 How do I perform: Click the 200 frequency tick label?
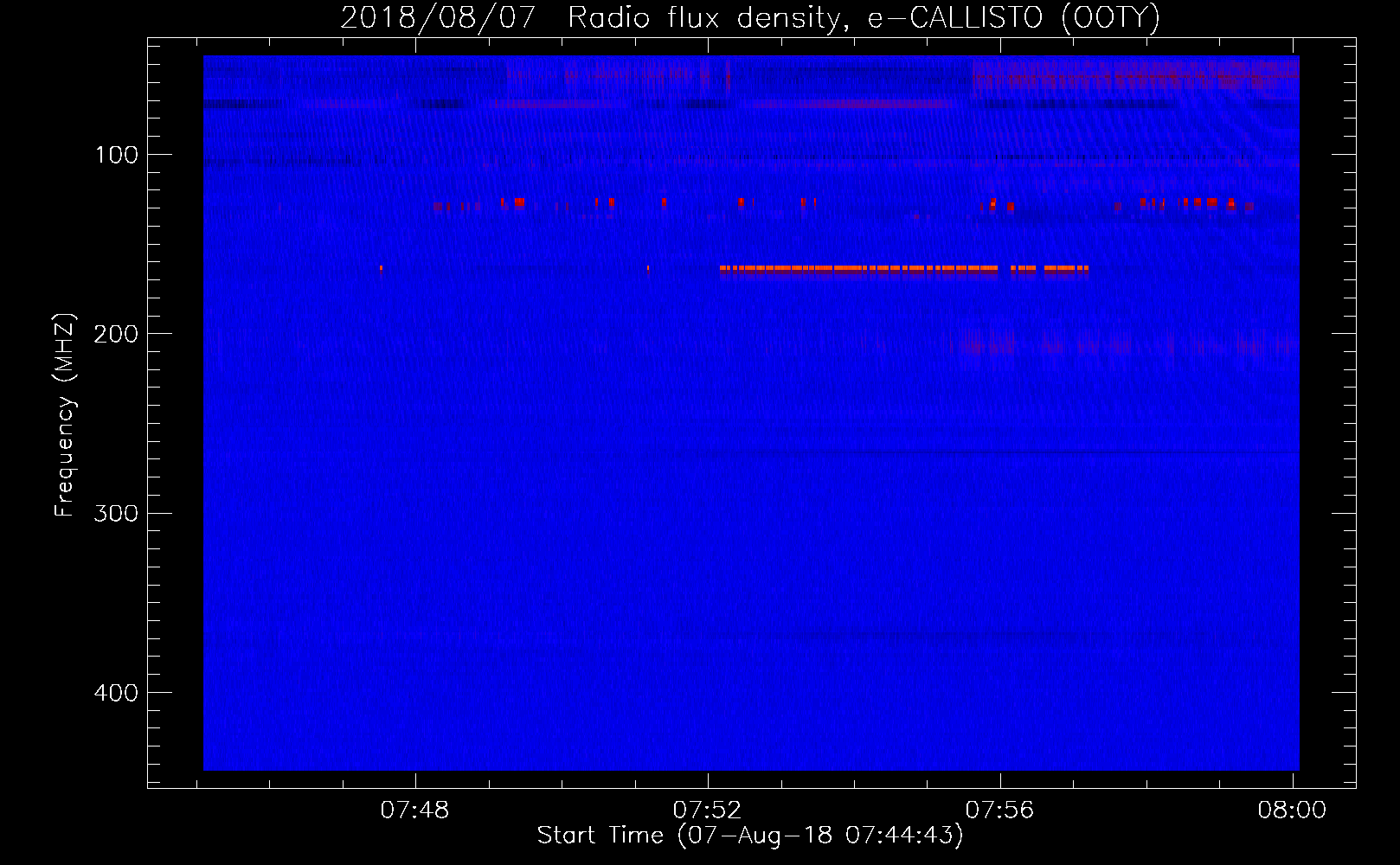point(116,334)
